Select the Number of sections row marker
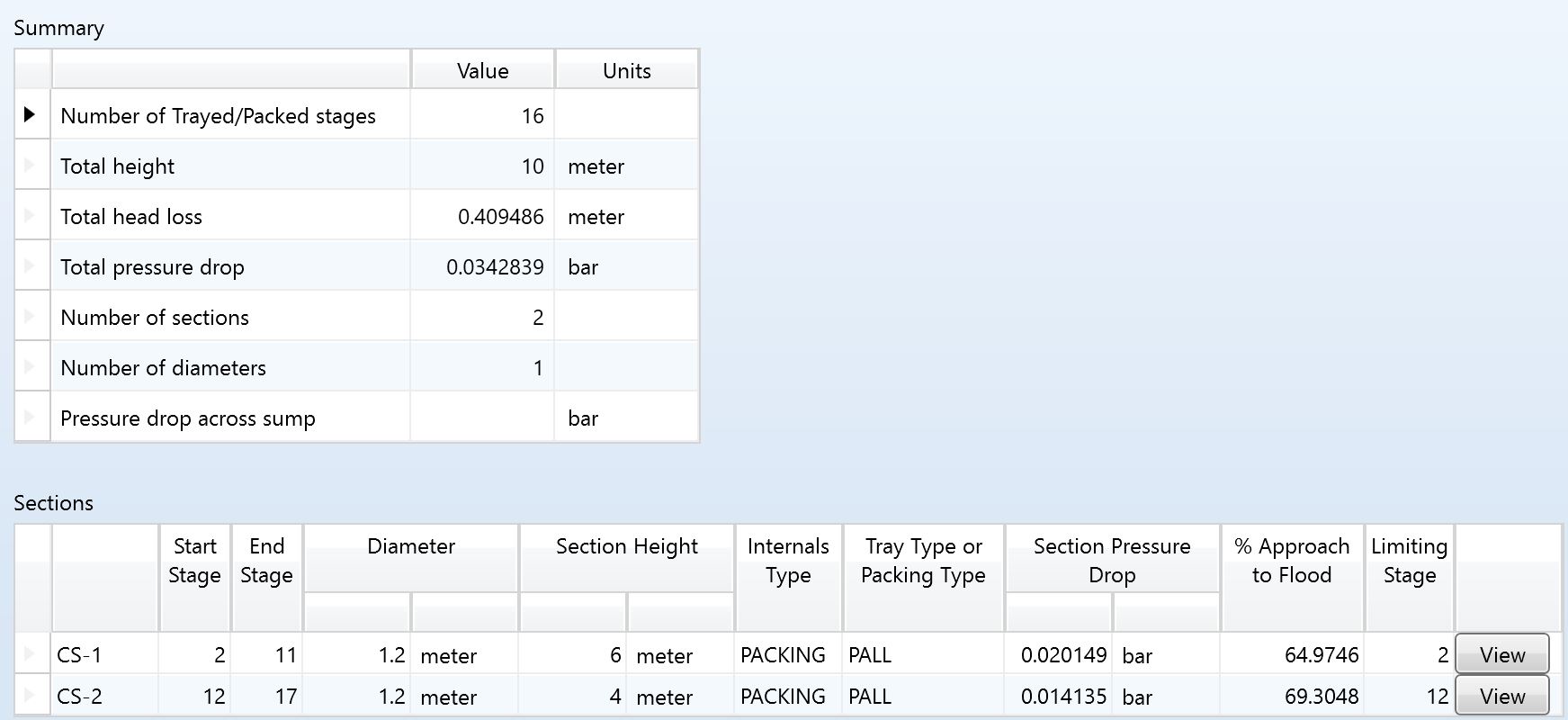The height and width of the screenshot is (720, 1568). pyautogui.click(x=31, y=317)
